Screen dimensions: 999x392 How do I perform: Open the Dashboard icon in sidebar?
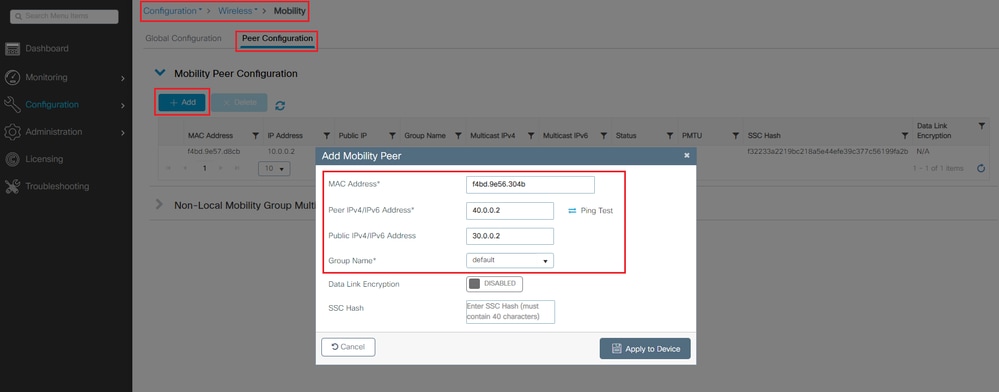[12, 49]
